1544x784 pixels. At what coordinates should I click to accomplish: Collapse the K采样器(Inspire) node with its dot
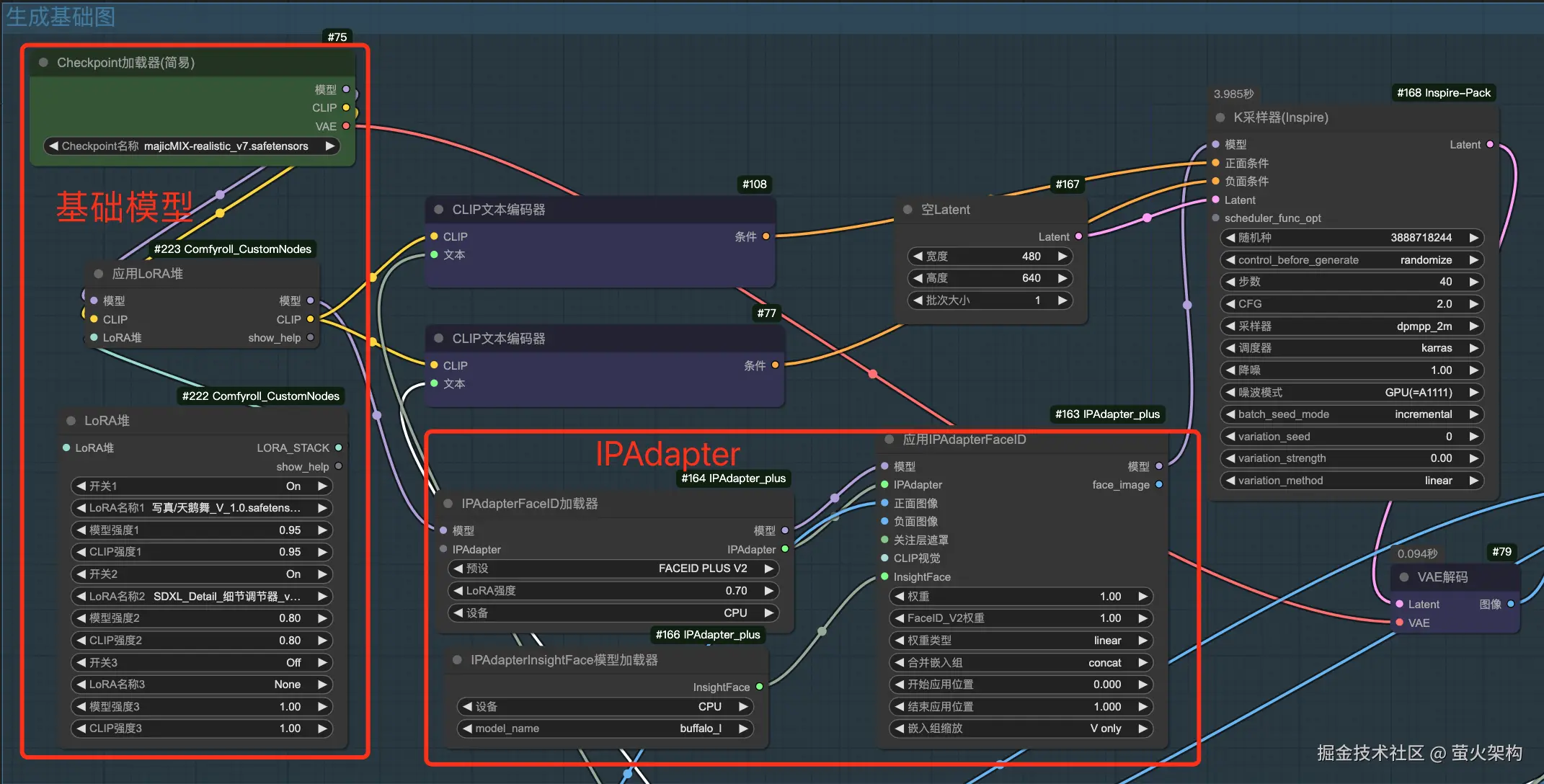click(1220, 117)
